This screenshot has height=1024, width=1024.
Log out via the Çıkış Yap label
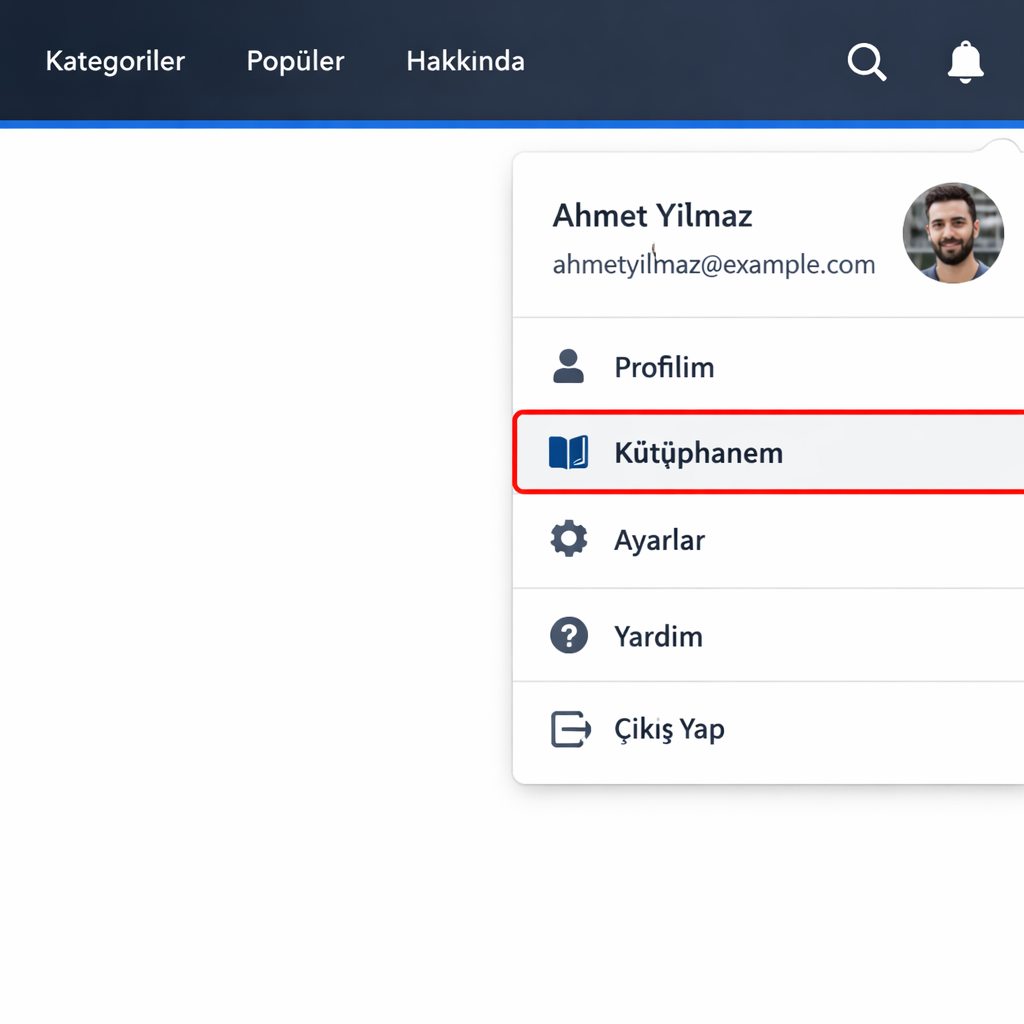pos(669,729)
